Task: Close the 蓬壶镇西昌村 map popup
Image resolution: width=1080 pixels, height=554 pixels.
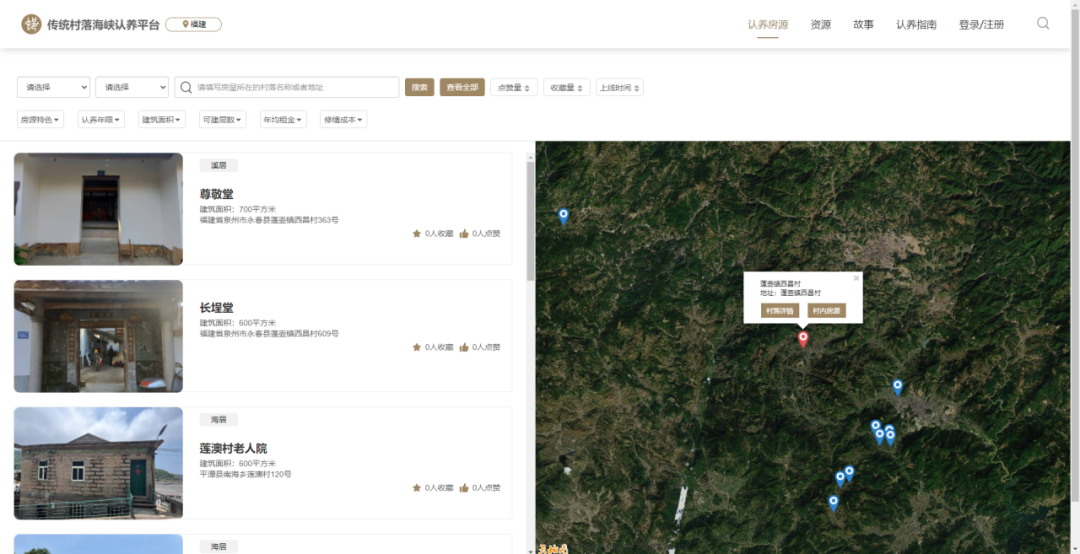Action: 856,278
